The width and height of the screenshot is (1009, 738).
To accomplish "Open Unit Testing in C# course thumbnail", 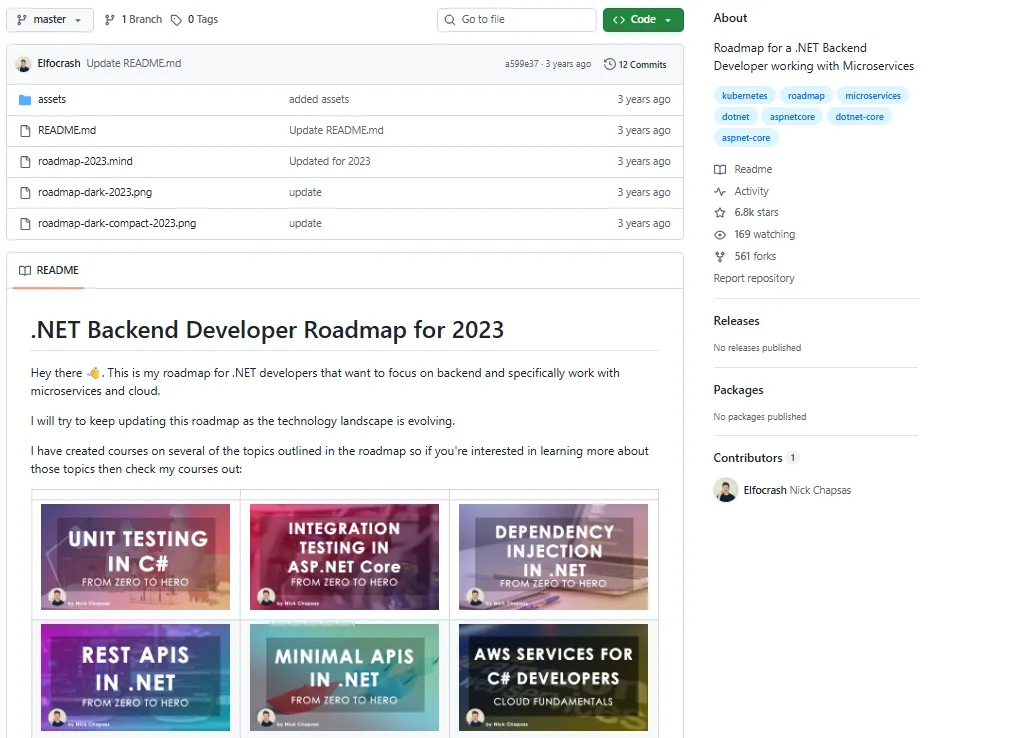I will point(135,557).
